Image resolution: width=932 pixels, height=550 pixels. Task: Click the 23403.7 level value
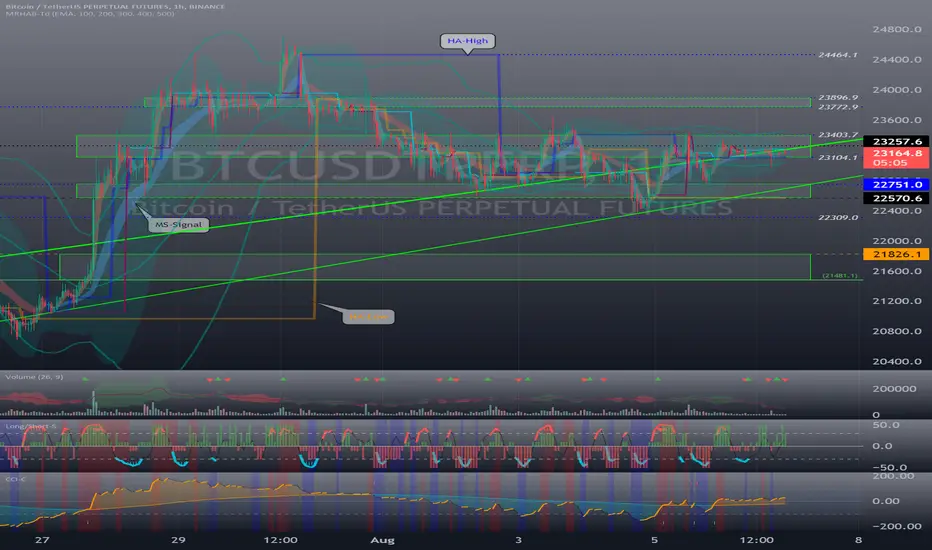point(838,135)
